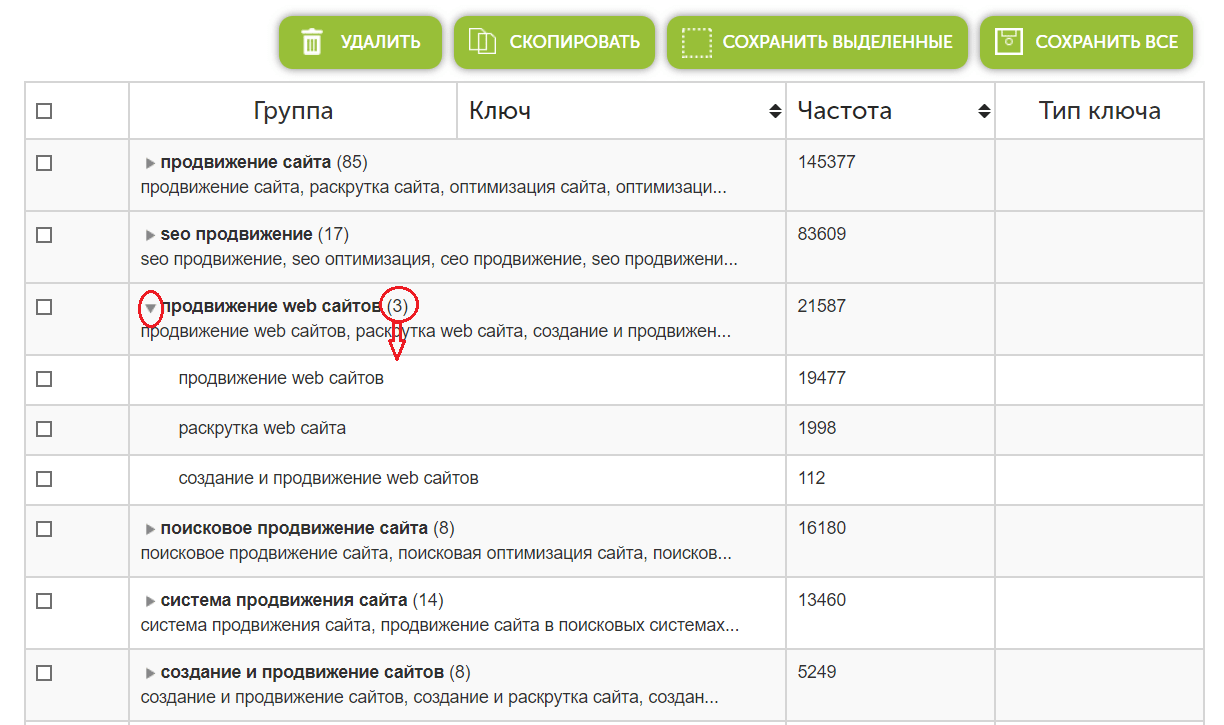Image resolution: width=1224 pixels, height=725 pixels.
Task: Collapse the продвижение web сайтов (3) group
Action: point(150,308)
